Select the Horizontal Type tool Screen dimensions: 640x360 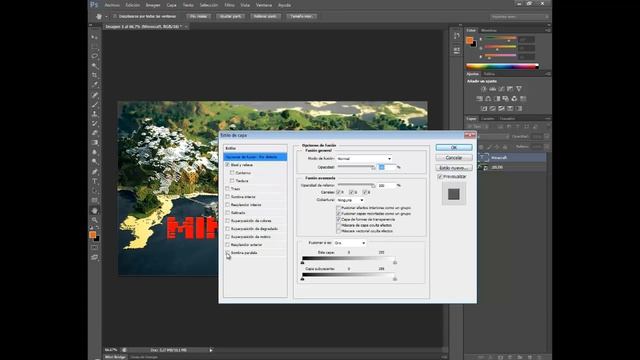(95, 181)
